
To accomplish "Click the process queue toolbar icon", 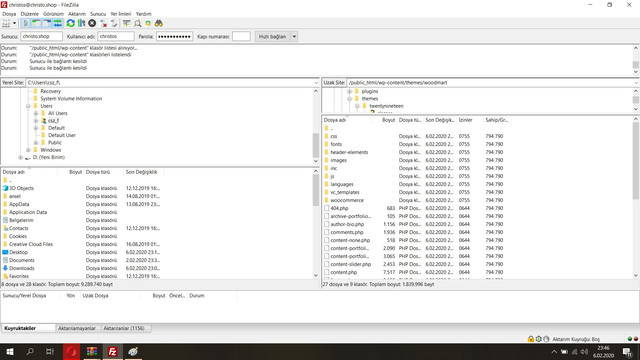I will pyautogui.click(x=82, y=23).
